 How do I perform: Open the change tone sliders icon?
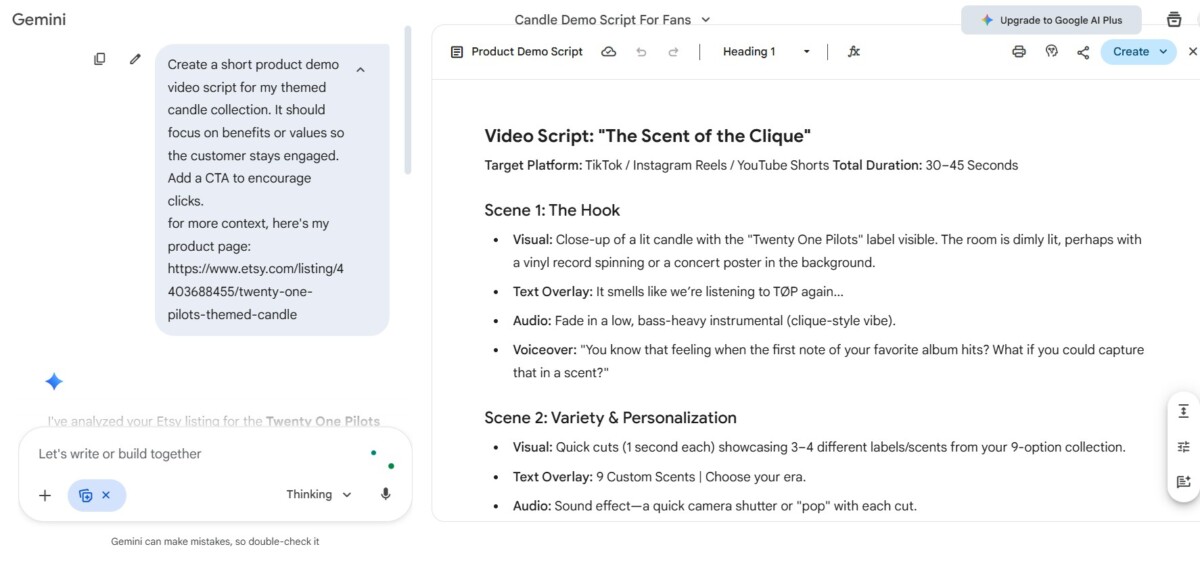pyautogui.click(x=1183, y=446)
